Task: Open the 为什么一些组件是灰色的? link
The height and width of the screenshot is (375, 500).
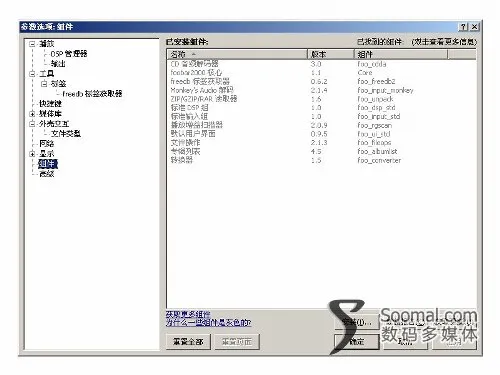Action: tap(208, 322)
